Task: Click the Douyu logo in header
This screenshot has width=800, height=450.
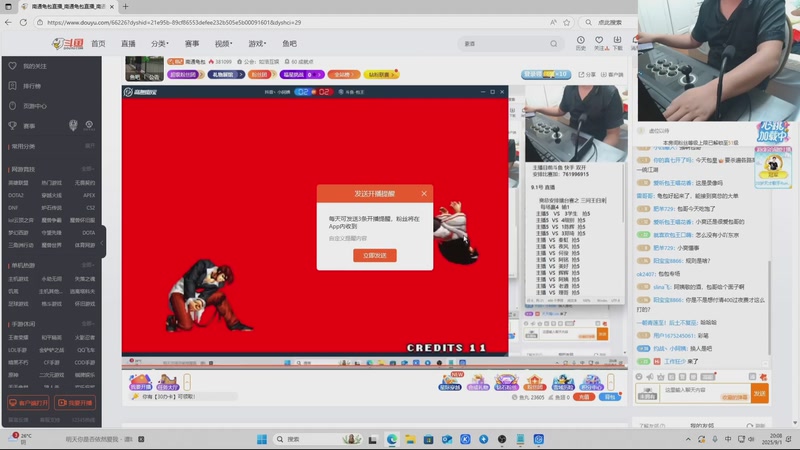Action: click(67, 44)
